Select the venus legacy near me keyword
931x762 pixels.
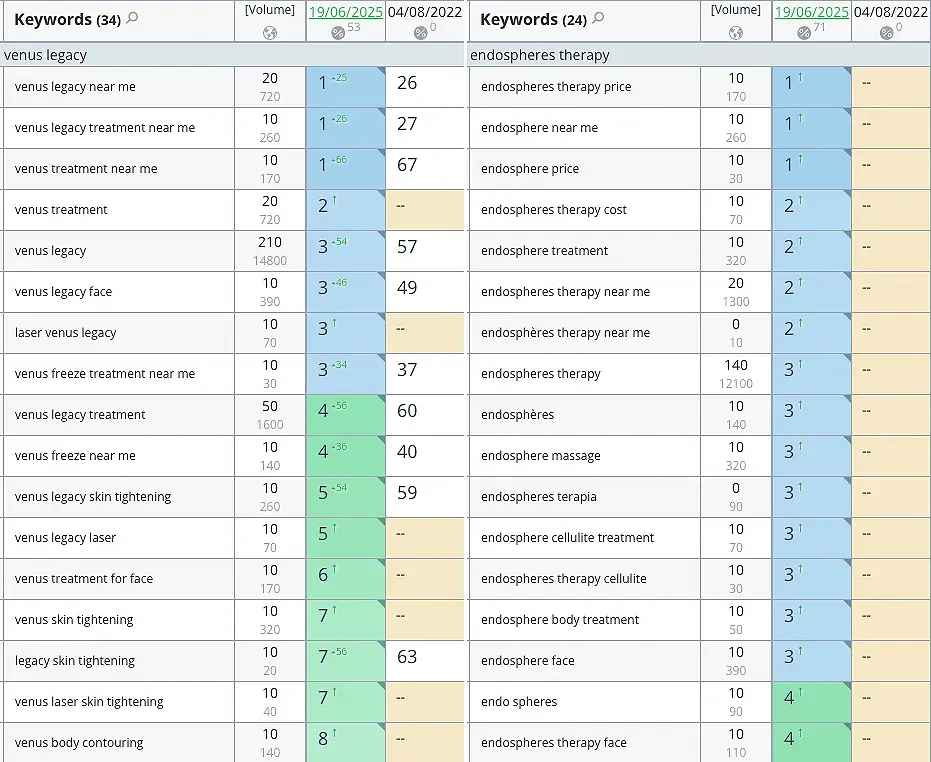[x=75, y=87]
